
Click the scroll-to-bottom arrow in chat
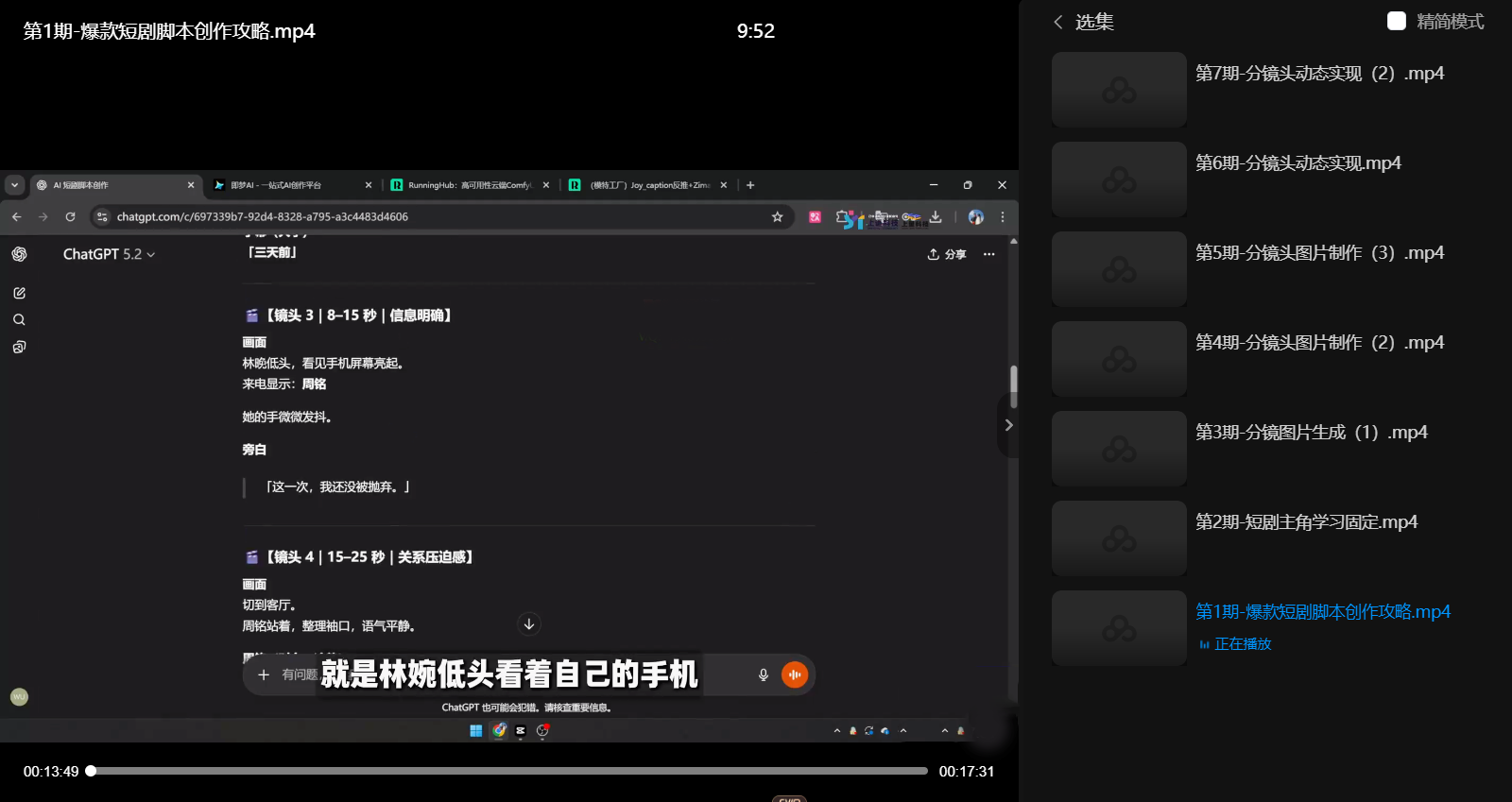[529, 624]
